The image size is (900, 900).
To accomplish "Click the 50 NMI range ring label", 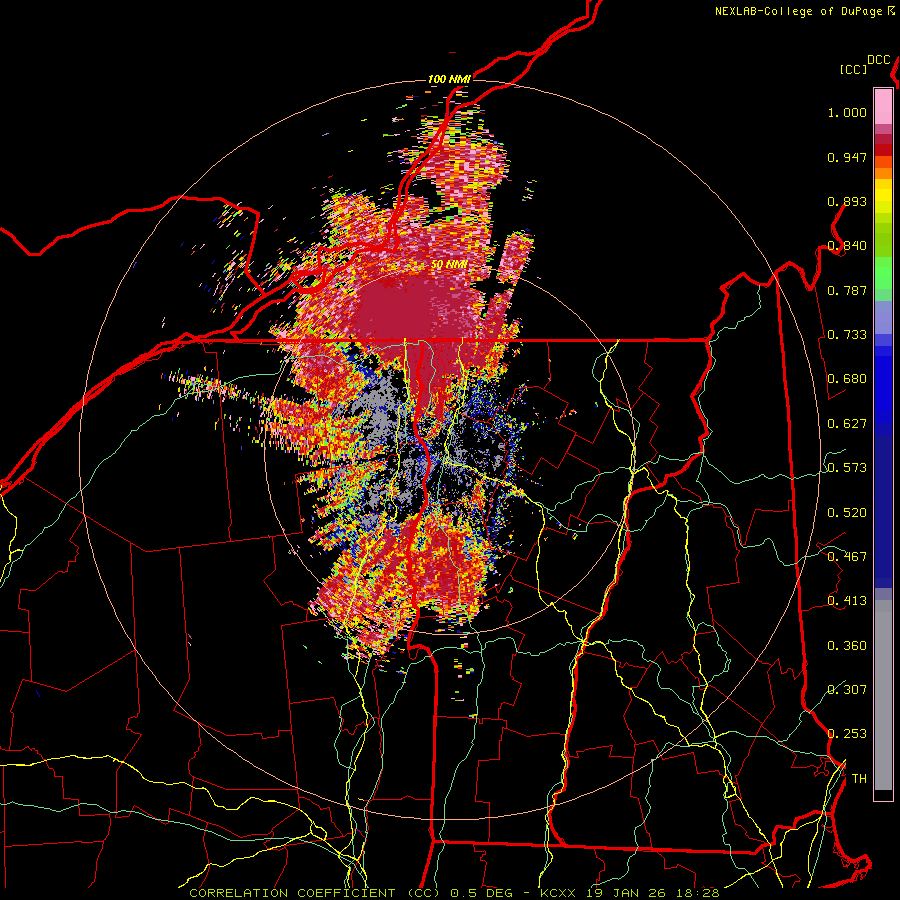I will coord(449,265).
